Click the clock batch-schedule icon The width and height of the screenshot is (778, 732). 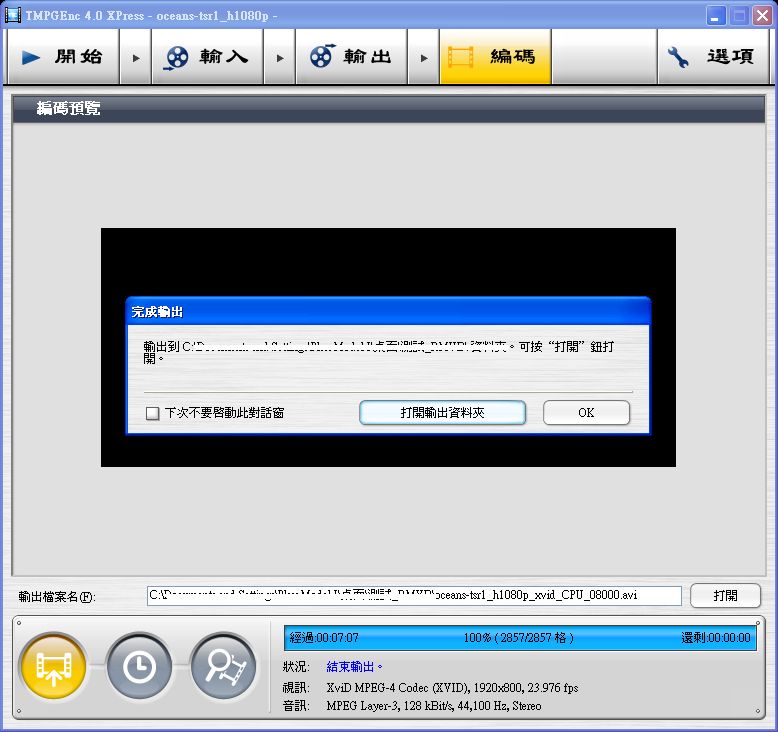(x=138, y=666)
